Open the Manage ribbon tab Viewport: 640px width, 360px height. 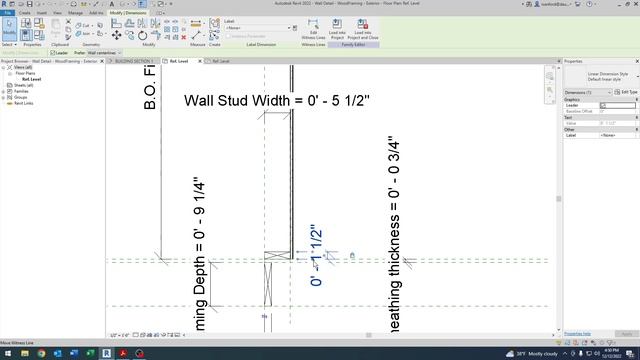click(x=76, y=13)
